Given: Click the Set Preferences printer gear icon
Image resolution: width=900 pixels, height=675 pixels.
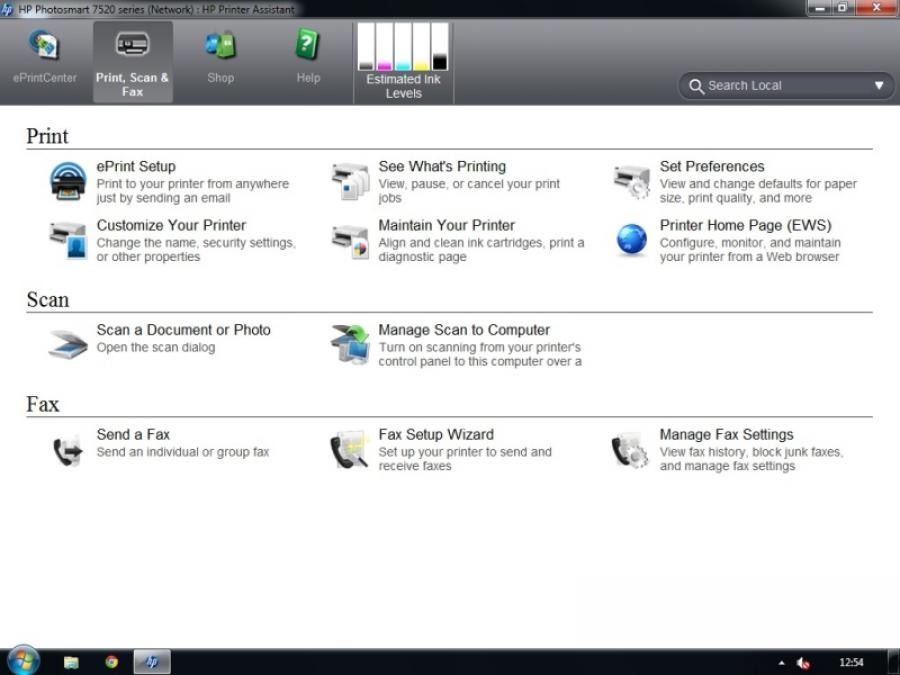Looking at the screenshot, I should click(x=631, y=182).
